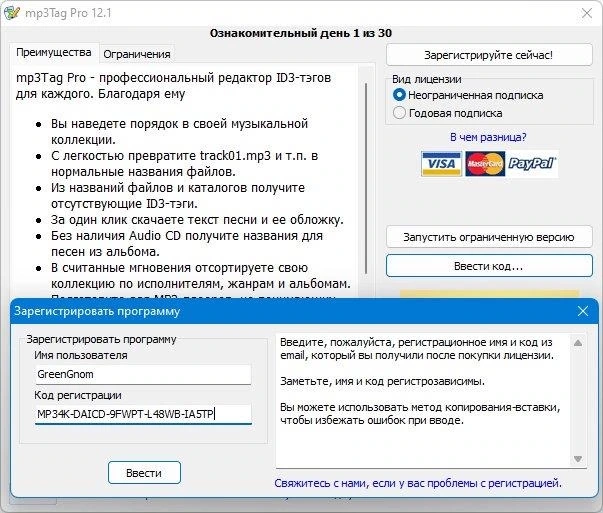Image resolution: width=603 pixels, height=513 pixels.
Task: Close the registration dialog
Action: pos(583,311)
